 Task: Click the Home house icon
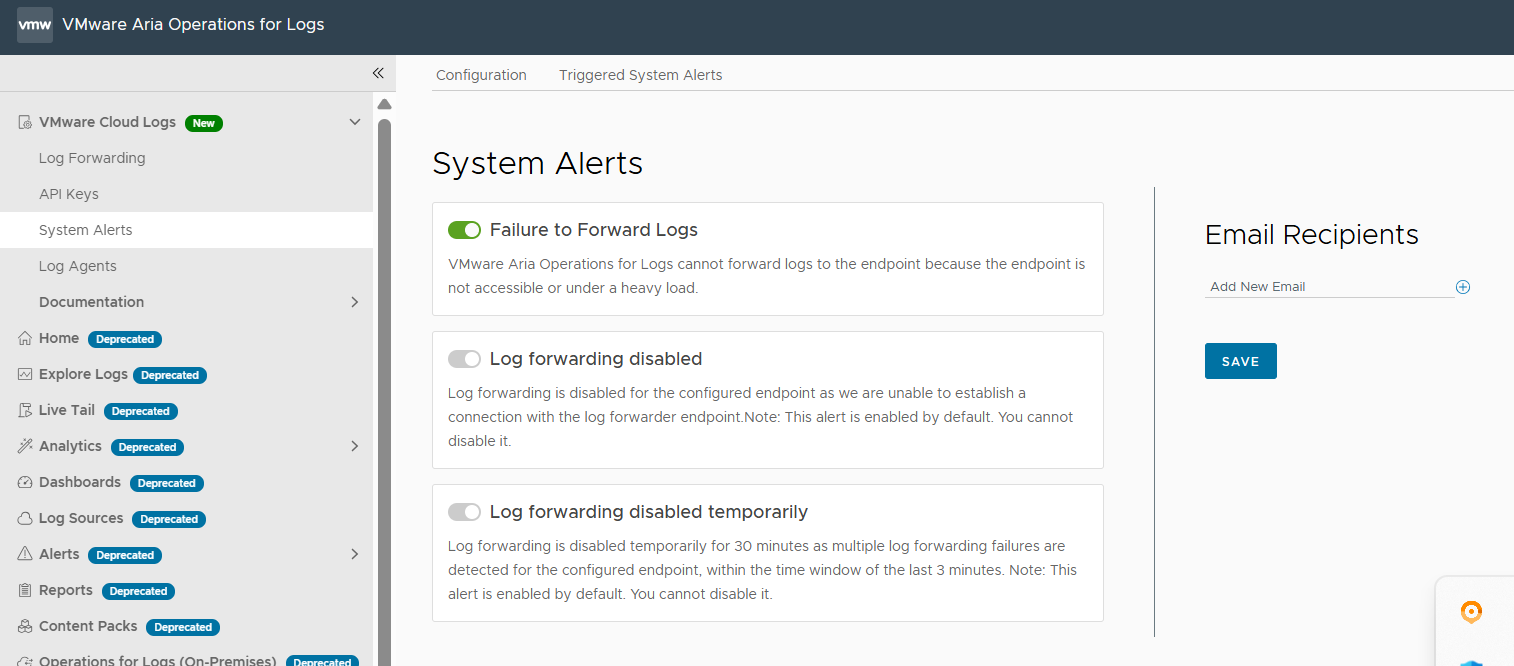26,339
